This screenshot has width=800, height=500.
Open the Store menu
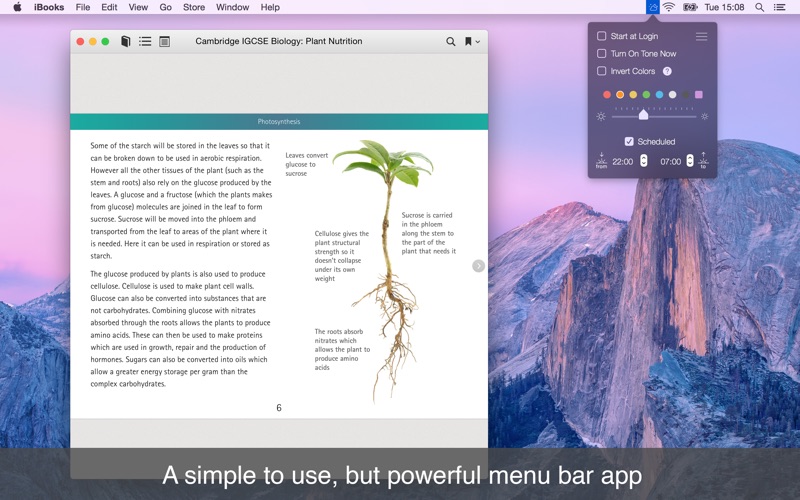point(194,7)
